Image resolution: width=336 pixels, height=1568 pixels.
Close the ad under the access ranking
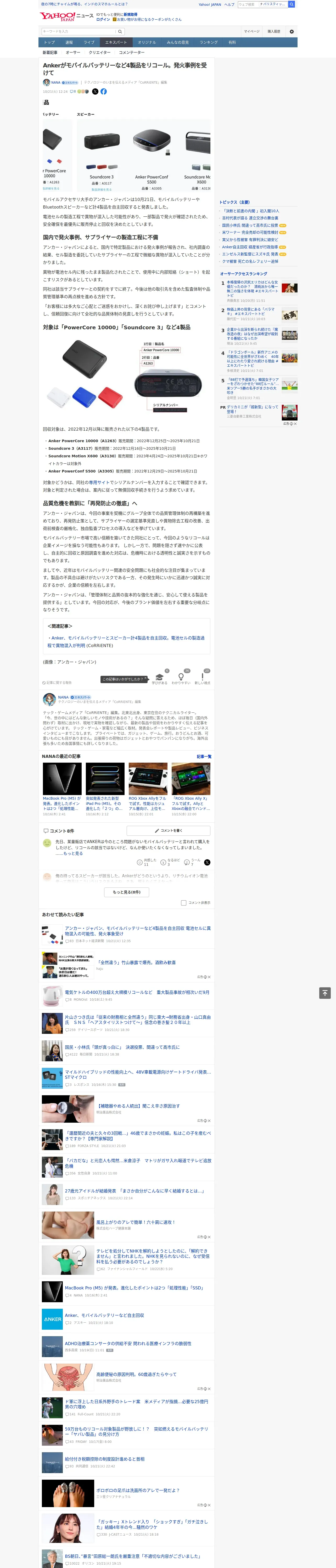(x=295, y=424)
